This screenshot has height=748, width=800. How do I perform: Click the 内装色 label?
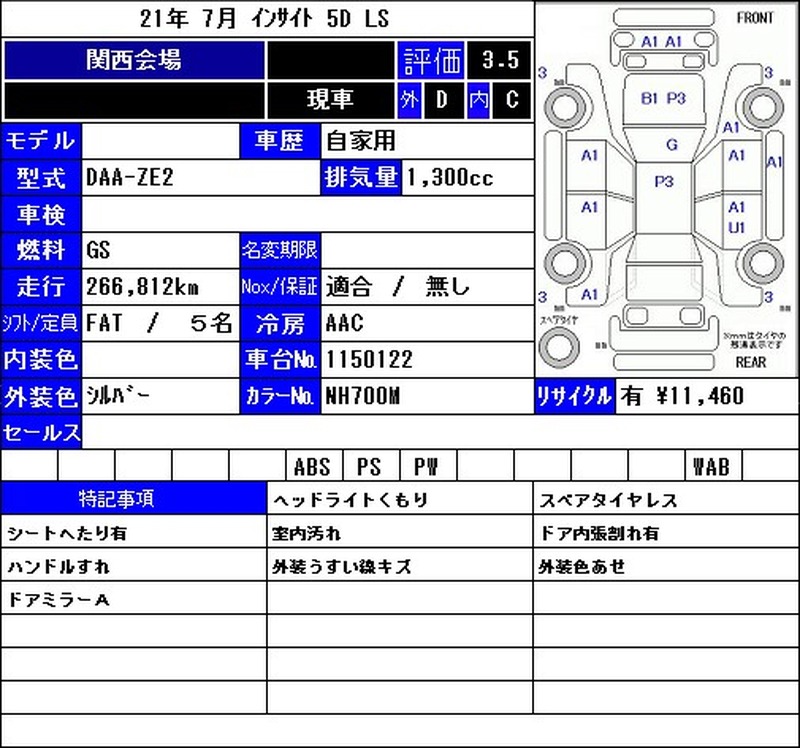[x=41, y=360]
